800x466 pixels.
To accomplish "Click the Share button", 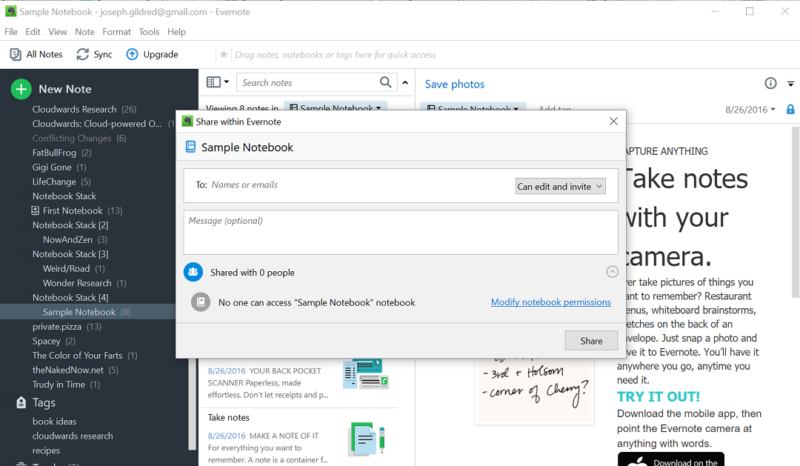I will [591, 340].
